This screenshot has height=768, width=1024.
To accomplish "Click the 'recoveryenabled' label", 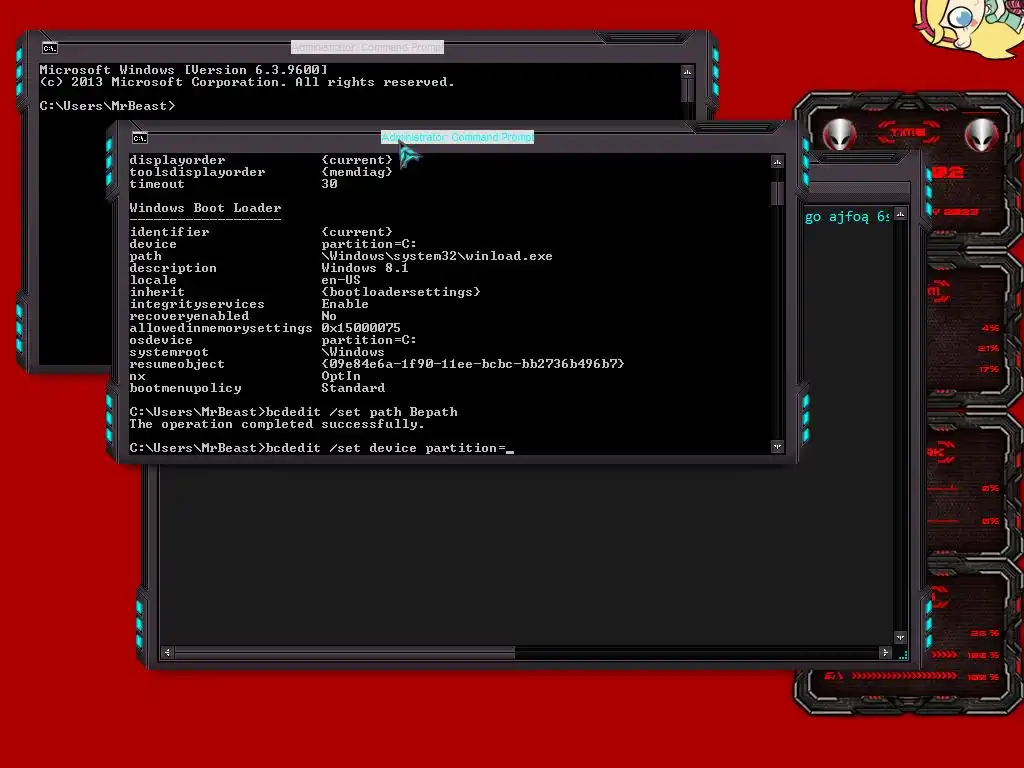I will (x=189, y=316).
